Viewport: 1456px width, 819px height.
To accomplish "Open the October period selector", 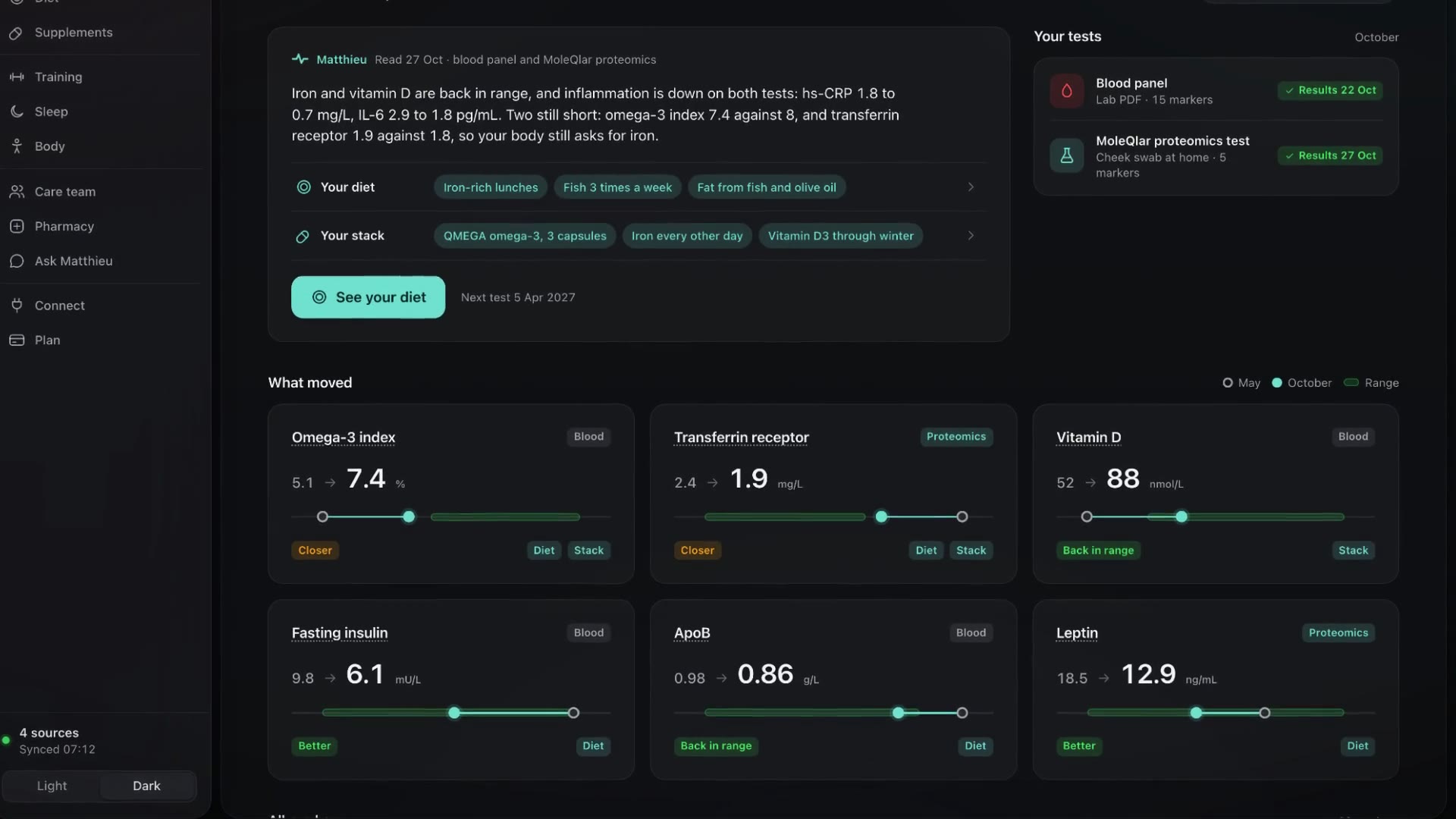I will (1376, 37).
